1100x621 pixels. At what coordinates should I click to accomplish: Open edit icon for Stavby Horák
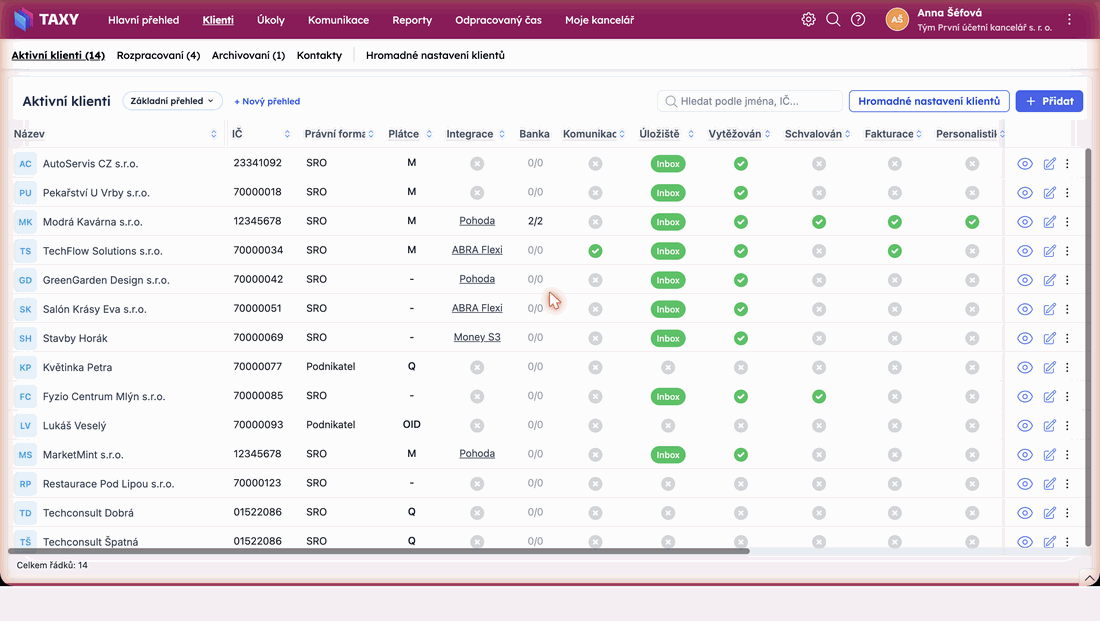tap(1049, 338)
